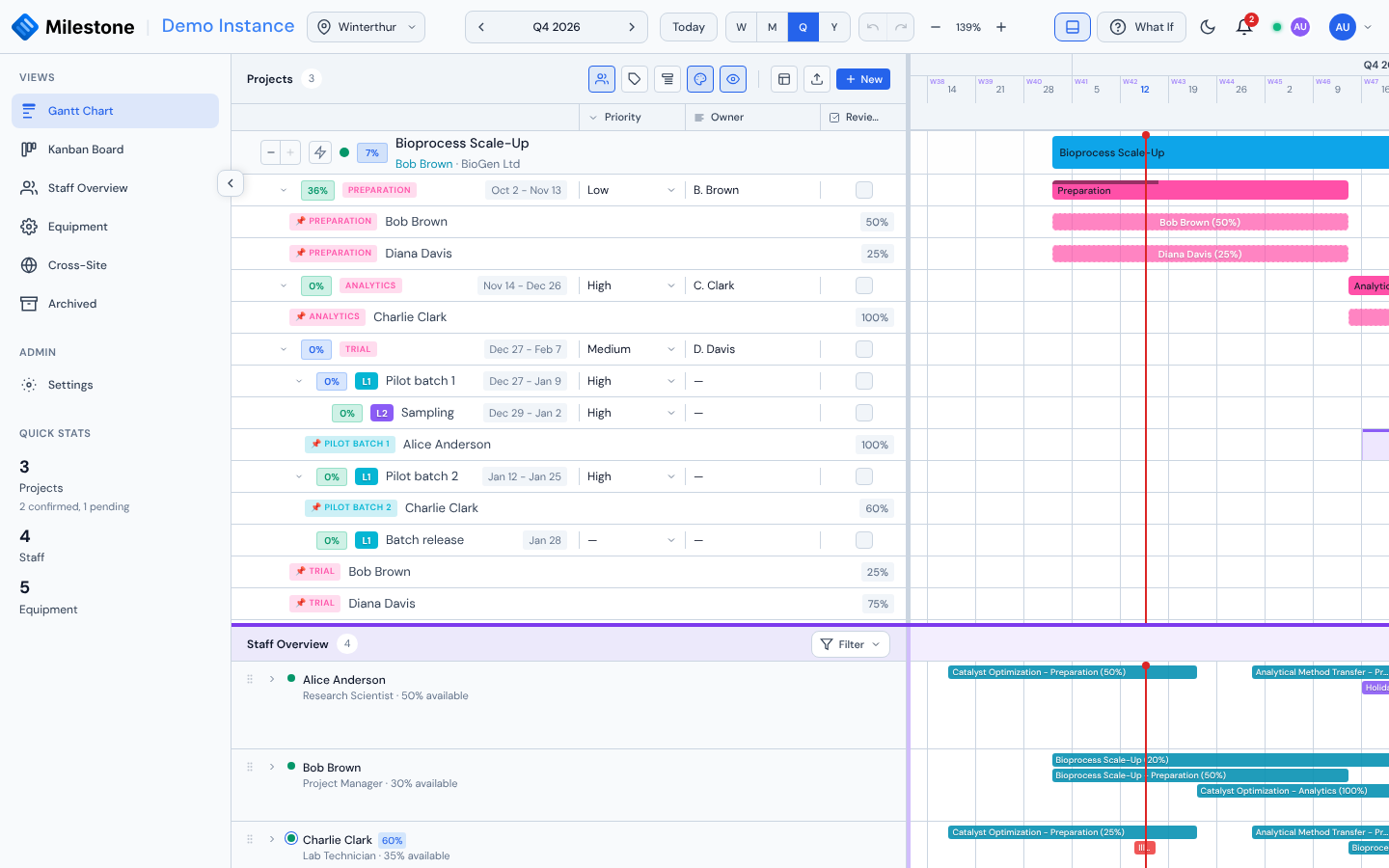Toggle dark mode moon icon
Screen dimensions: 1389x868
point(1208,27)
